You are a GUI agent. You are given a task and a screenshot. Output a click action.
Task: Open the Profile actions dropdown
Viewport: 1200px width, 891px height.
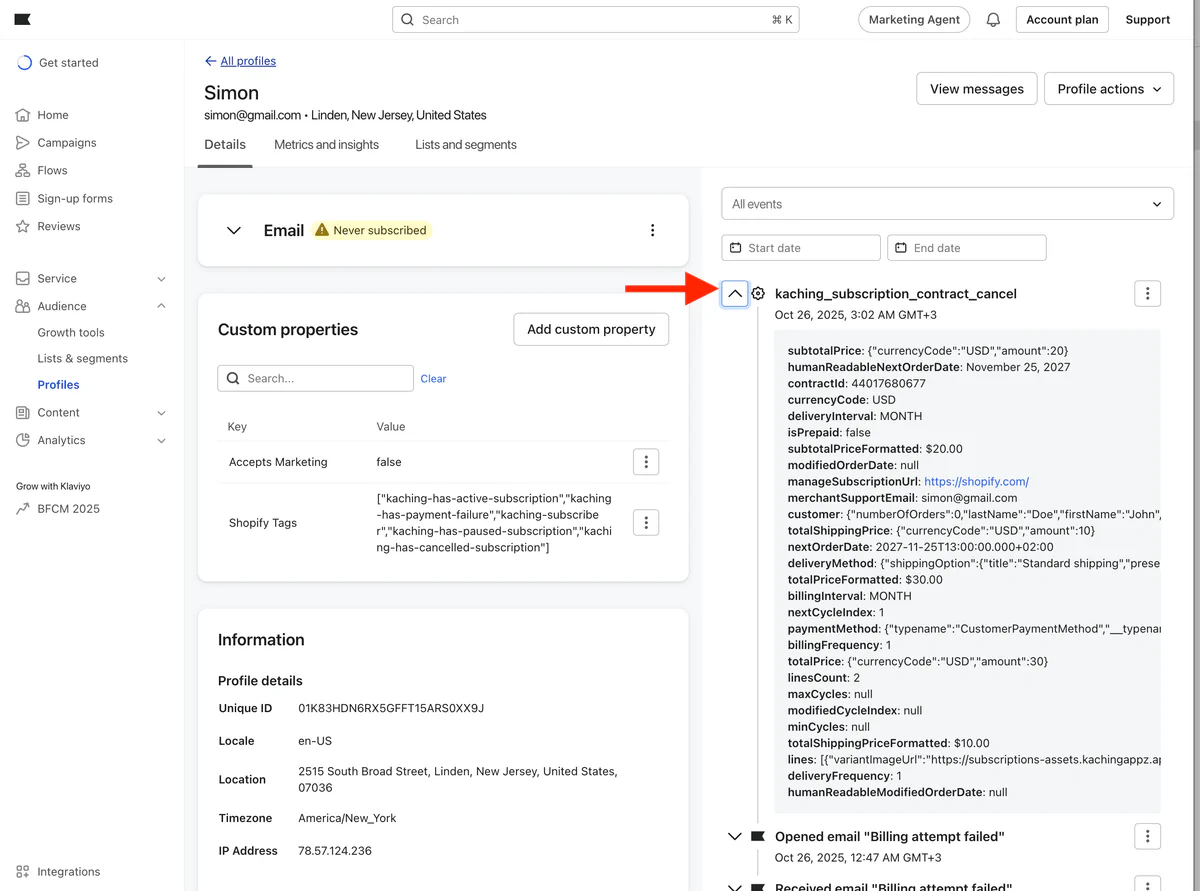pyautogui.click(x=1109, y=89)
